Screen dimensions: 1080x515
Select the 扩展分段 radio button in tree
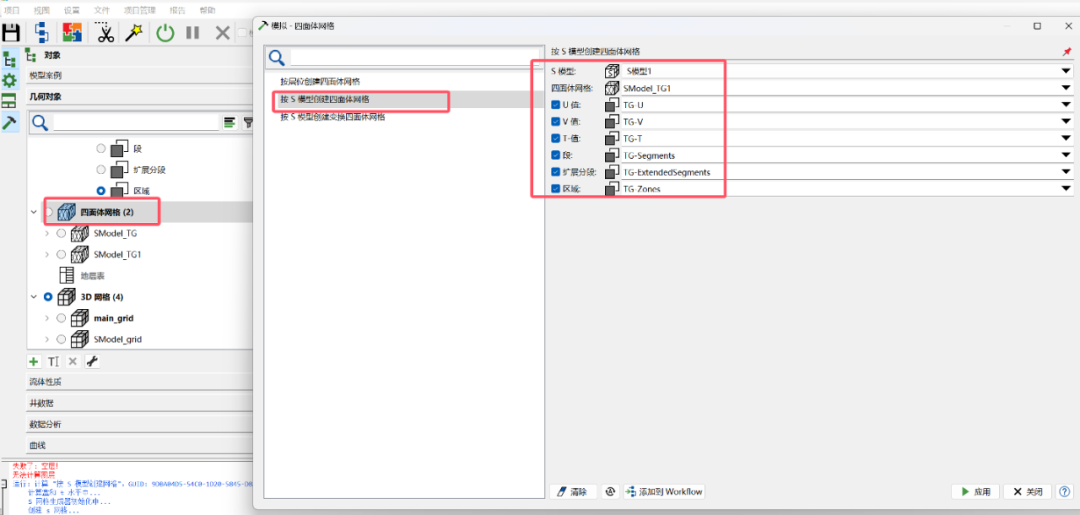pyautogui.click(x=101, y=169)
